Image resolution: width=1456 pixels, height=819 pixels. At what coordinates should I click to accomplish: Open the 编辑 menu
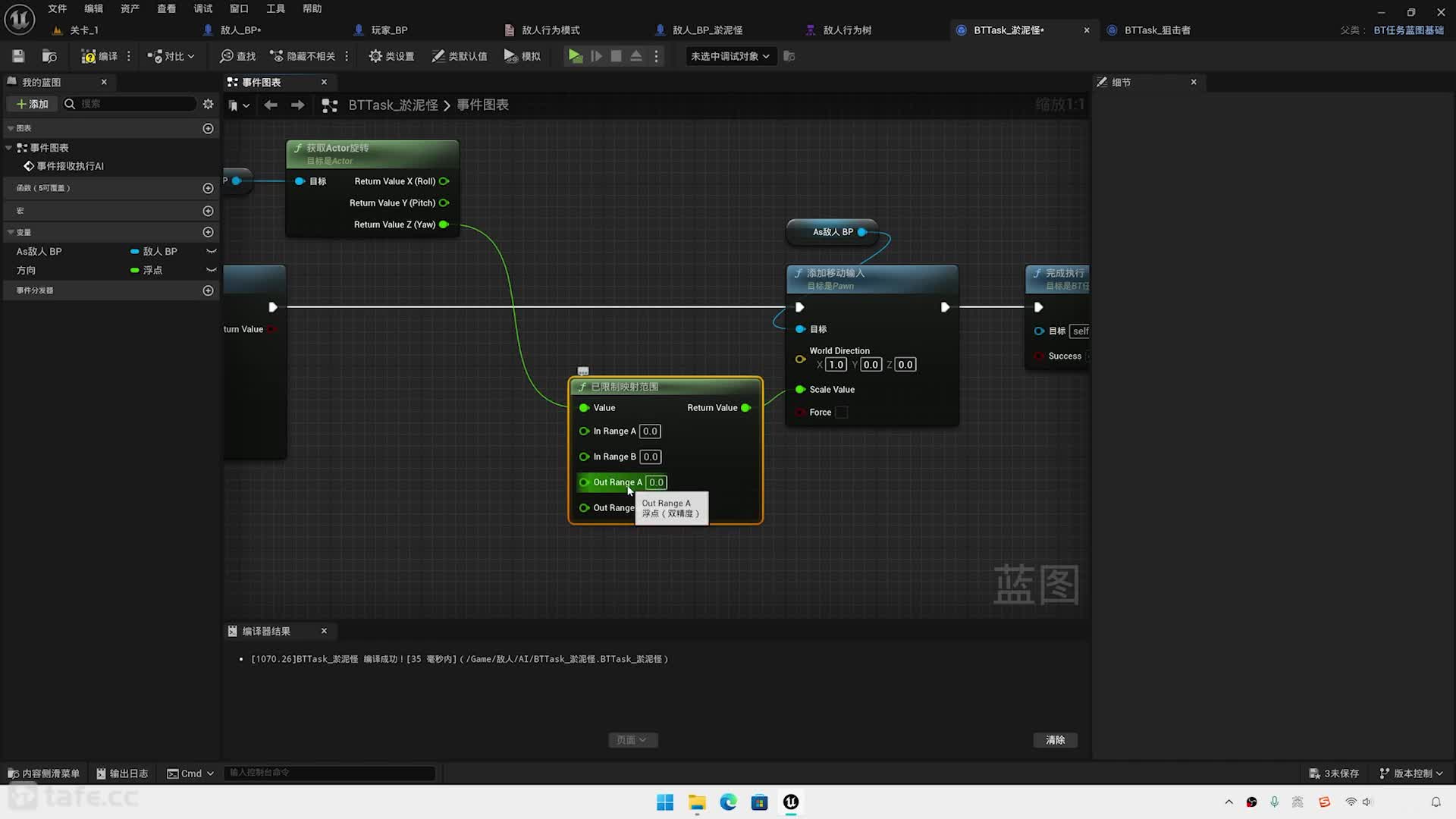coord(94,8)
